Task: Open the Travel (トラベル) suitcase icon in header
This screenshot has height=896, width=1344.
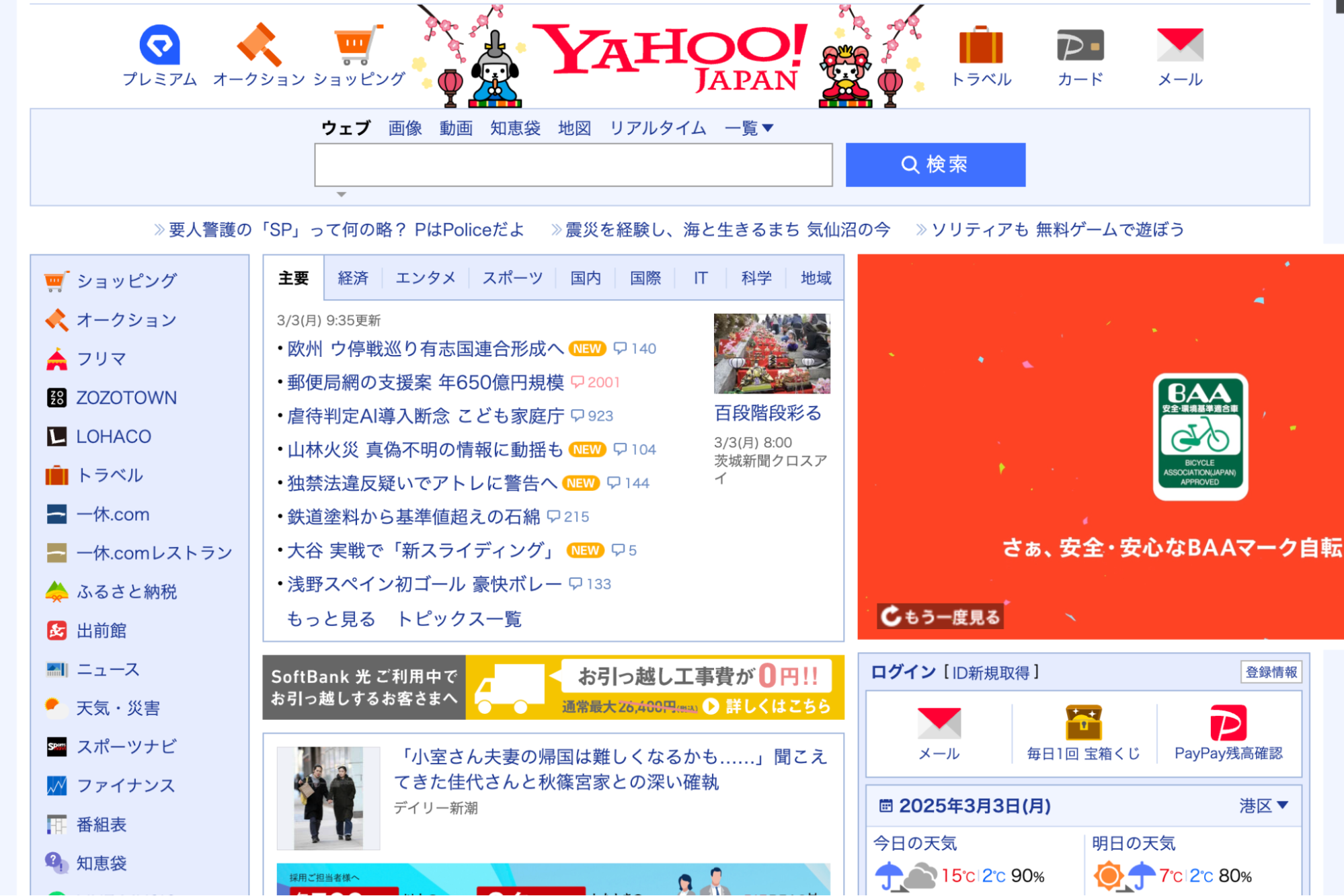Action: point(981,45)
